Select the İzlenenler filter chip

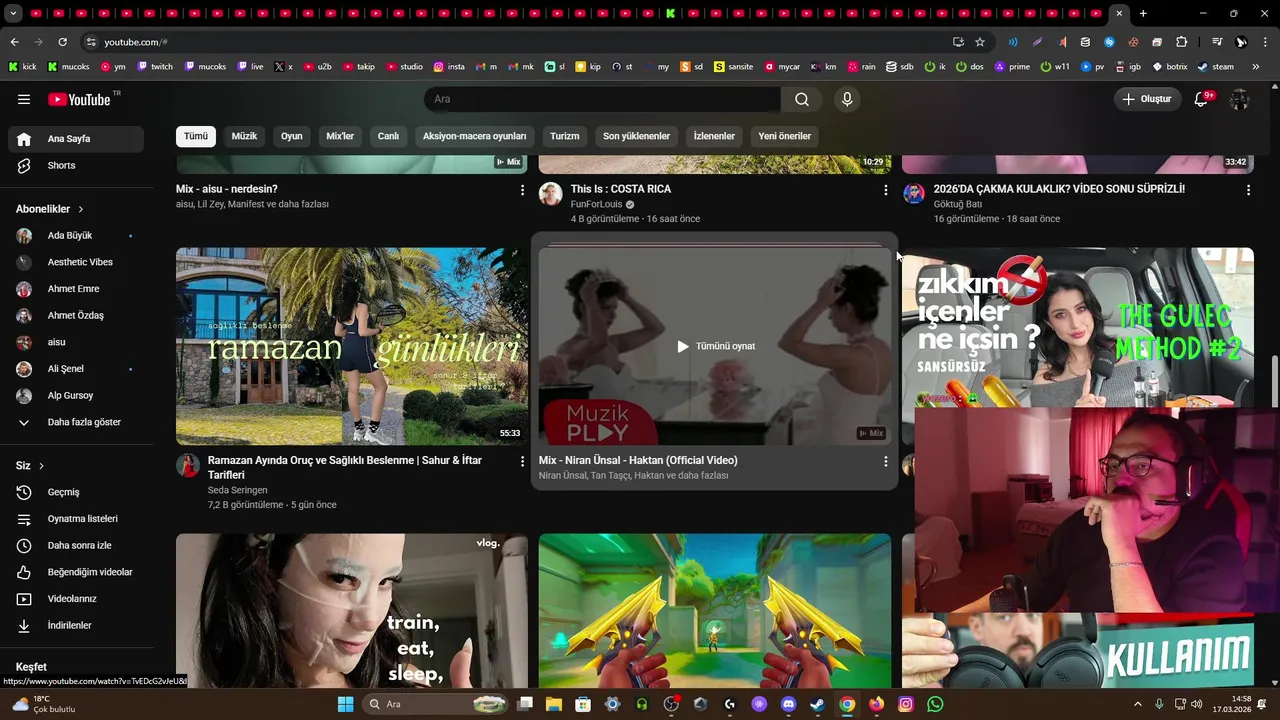(x=714, y=136)
